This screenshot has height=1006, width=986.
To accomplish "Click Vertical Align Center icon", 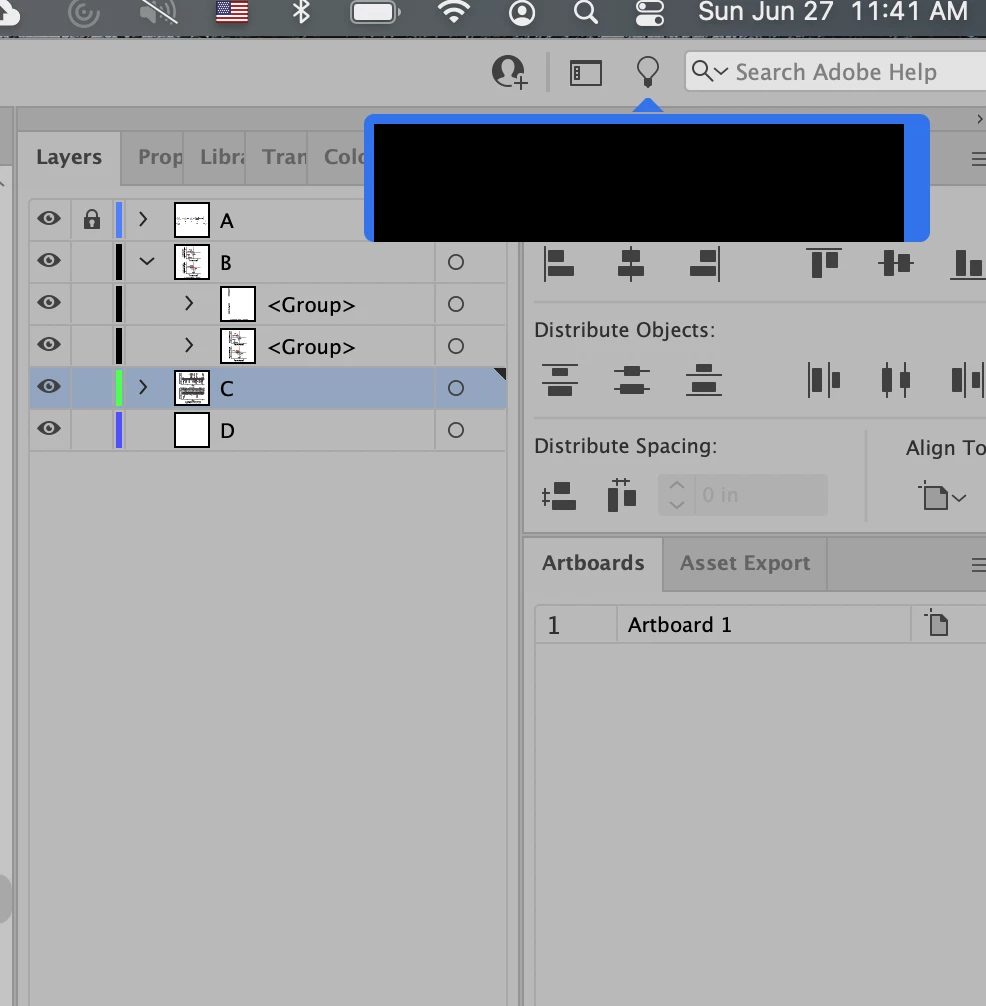I will click(896, 263).
